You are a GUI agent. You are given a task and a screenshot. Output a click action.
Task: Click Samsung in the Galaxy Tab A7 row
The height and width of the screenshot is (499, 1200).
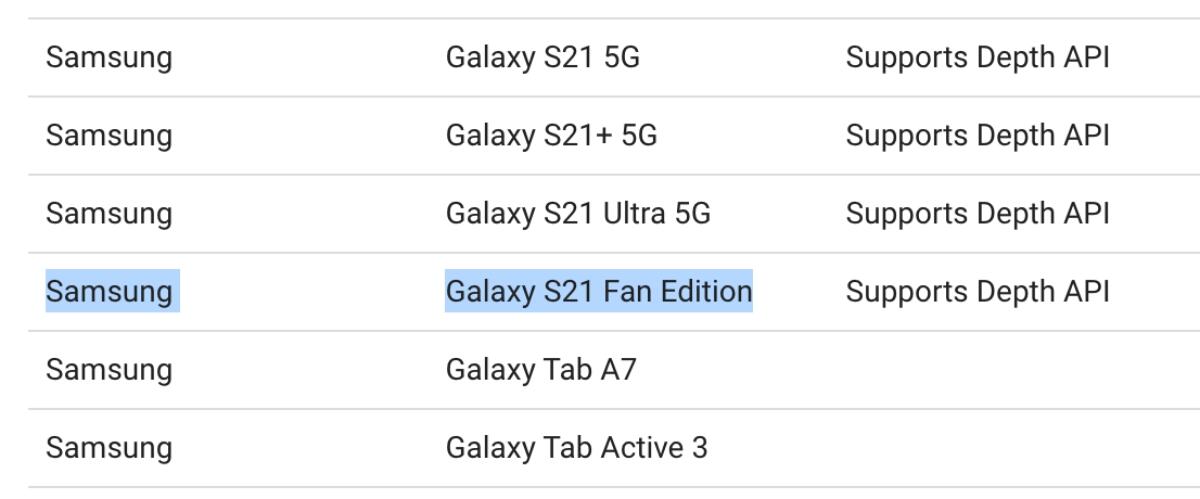pyautogui.click(x=109, y=370)
